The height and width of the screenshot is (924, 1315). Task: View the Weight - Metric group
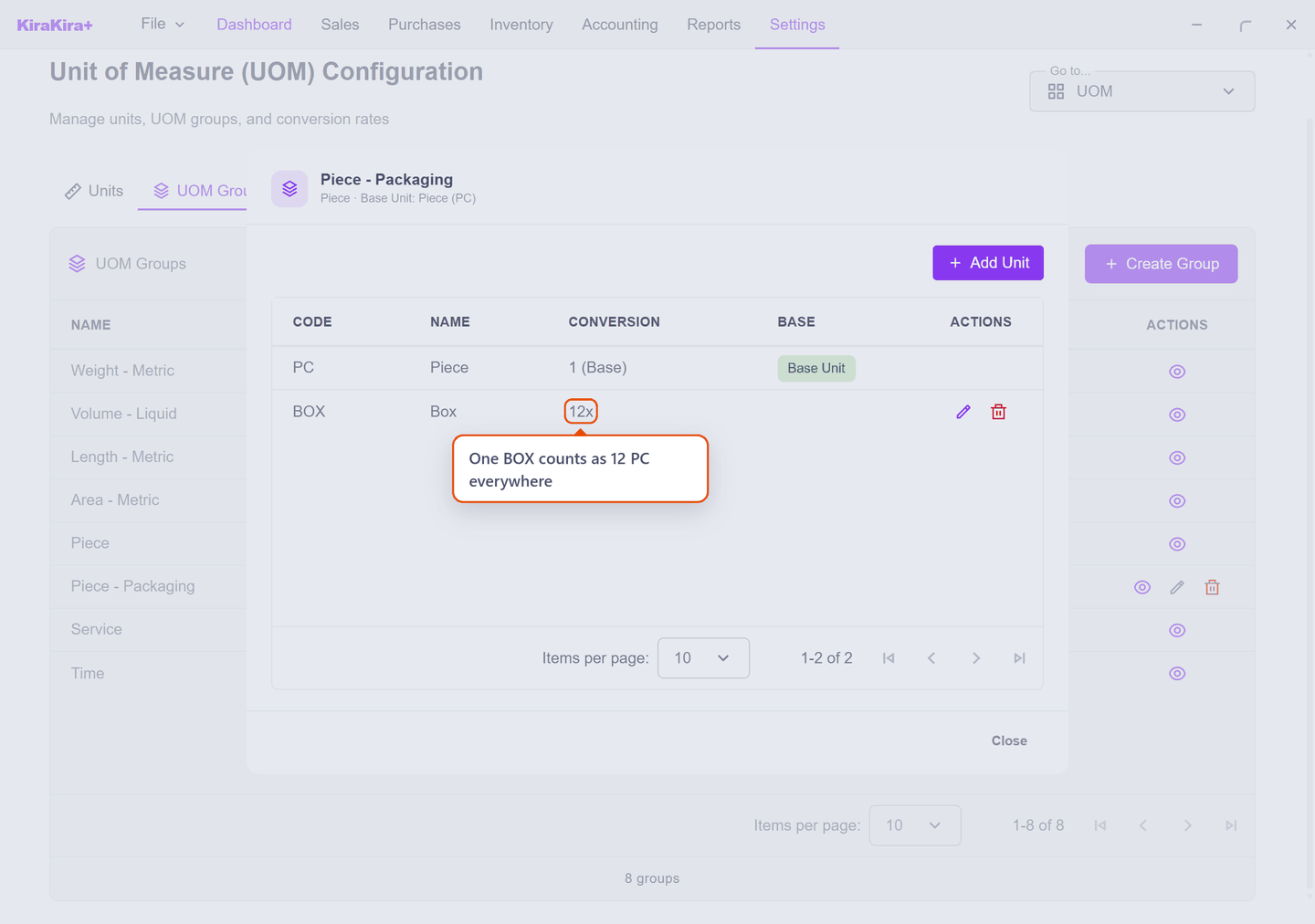coord(1177,372)
